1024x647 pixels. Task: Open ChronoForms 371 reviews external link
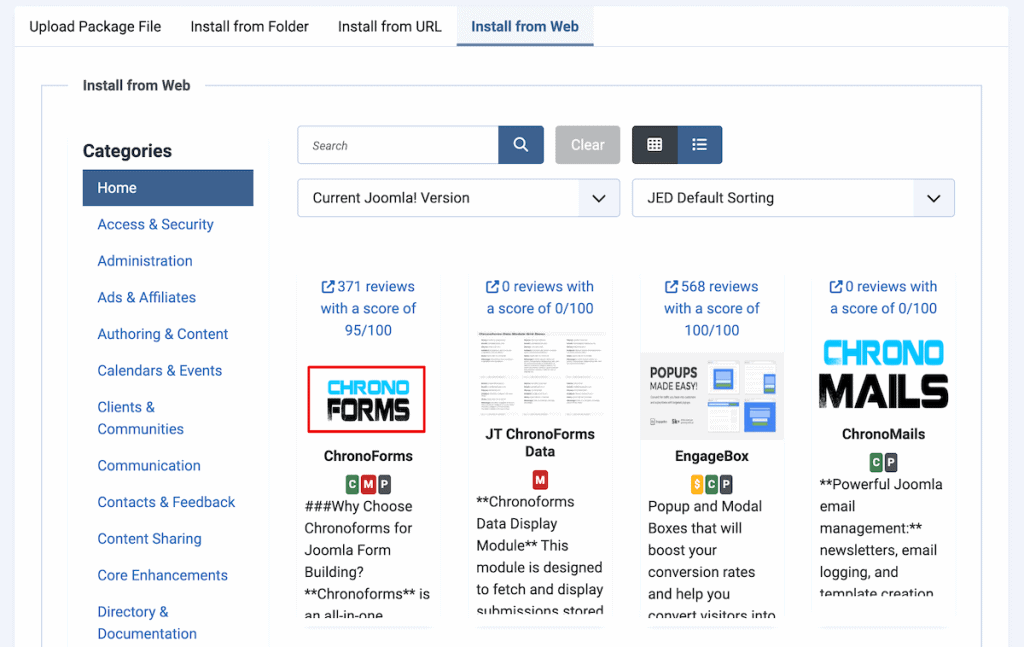pos(368,308)
